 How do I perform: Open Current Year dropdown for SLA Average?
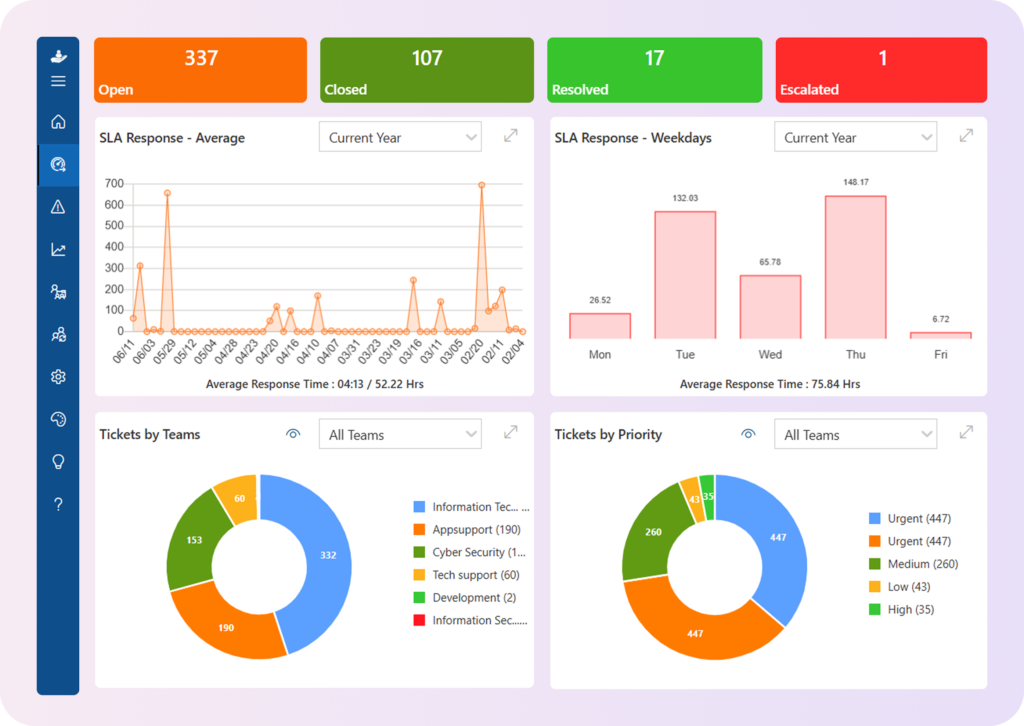click(x=400, y=137)
